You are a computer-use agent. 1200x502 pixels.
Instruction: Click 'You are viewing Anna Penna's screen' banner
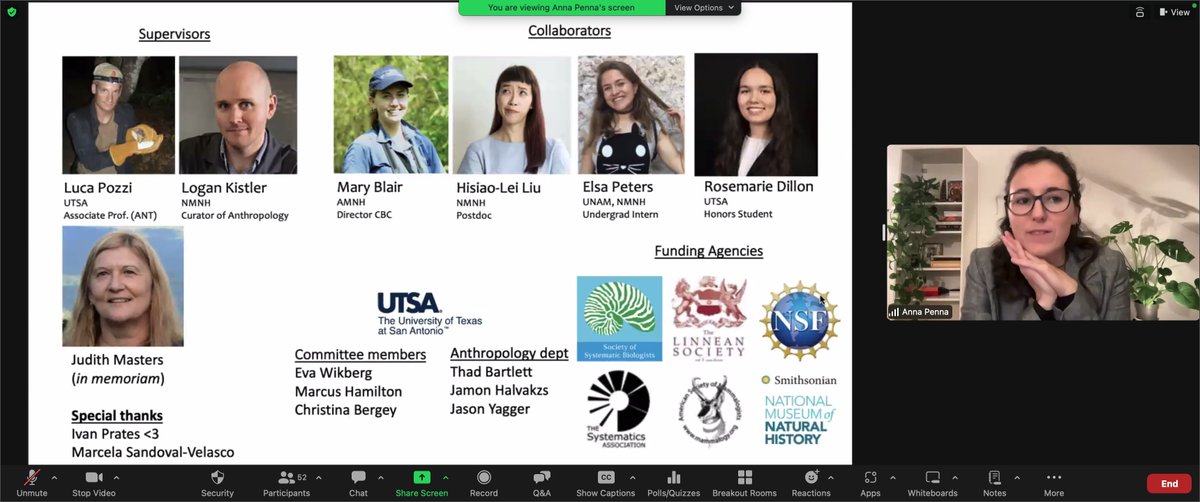pyautogui.click(x=561, y=7)
